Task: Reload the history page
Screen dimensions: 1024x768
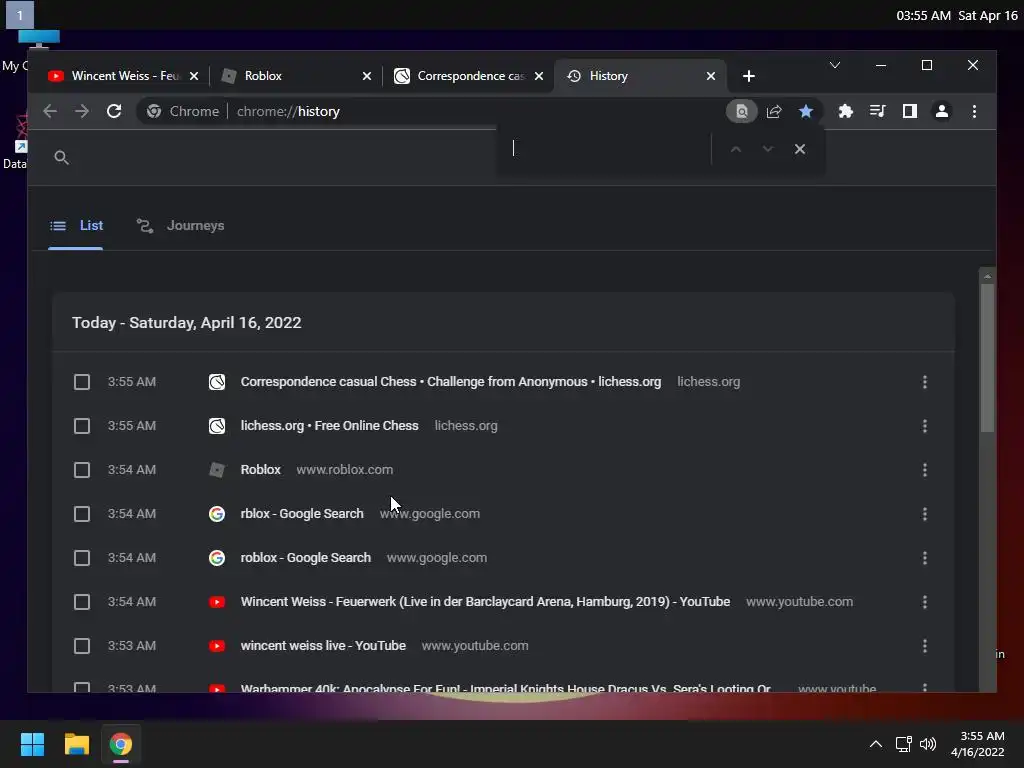Action: (x=114, y=111)
